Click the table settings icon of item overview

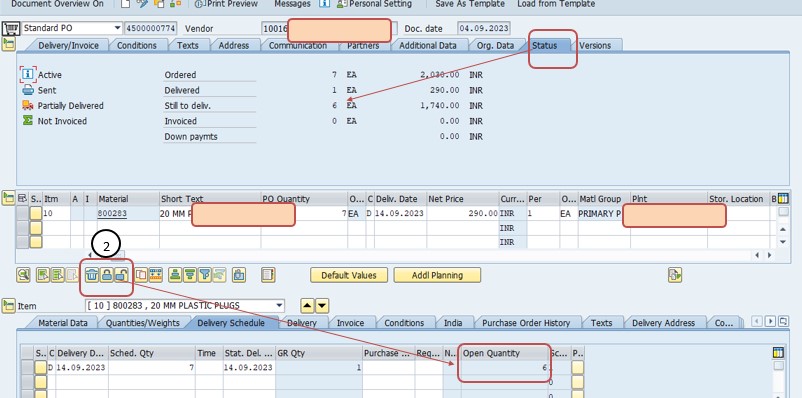click(783, 198)
